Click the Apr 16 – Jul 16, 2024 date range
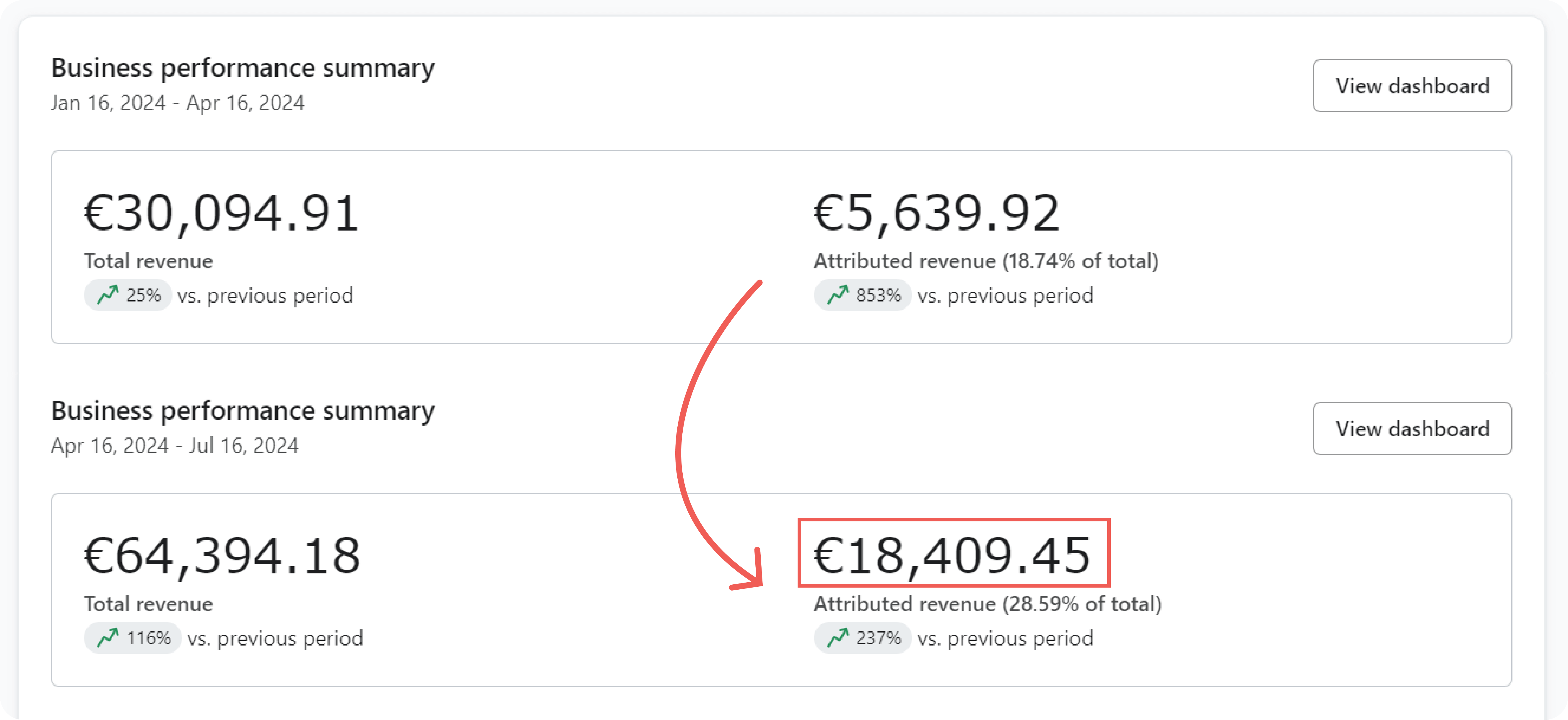This screenshot has height=720, width=1568. point(175,446)
